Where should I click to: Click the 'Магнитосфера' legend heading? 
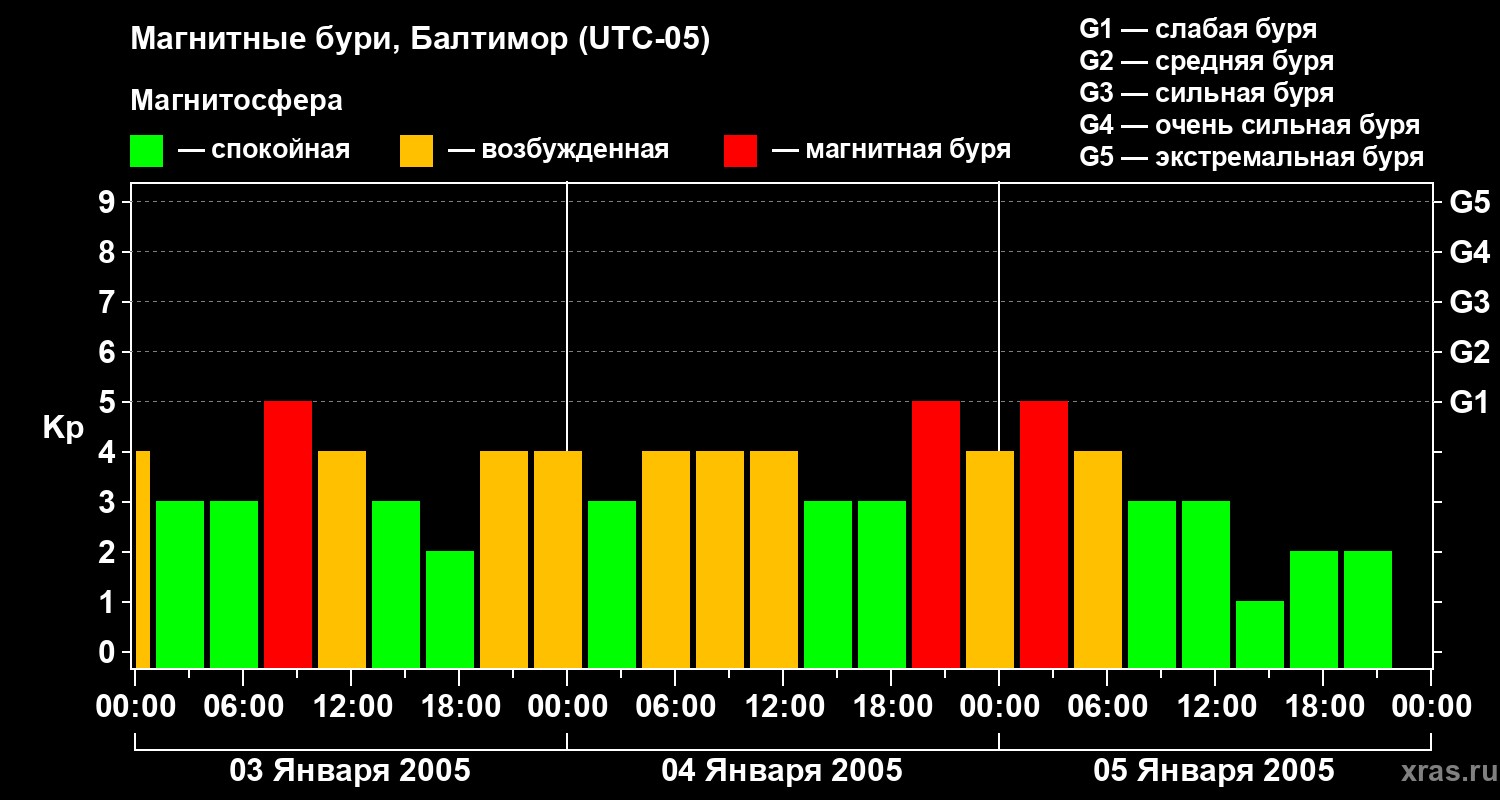pos(236,101)
